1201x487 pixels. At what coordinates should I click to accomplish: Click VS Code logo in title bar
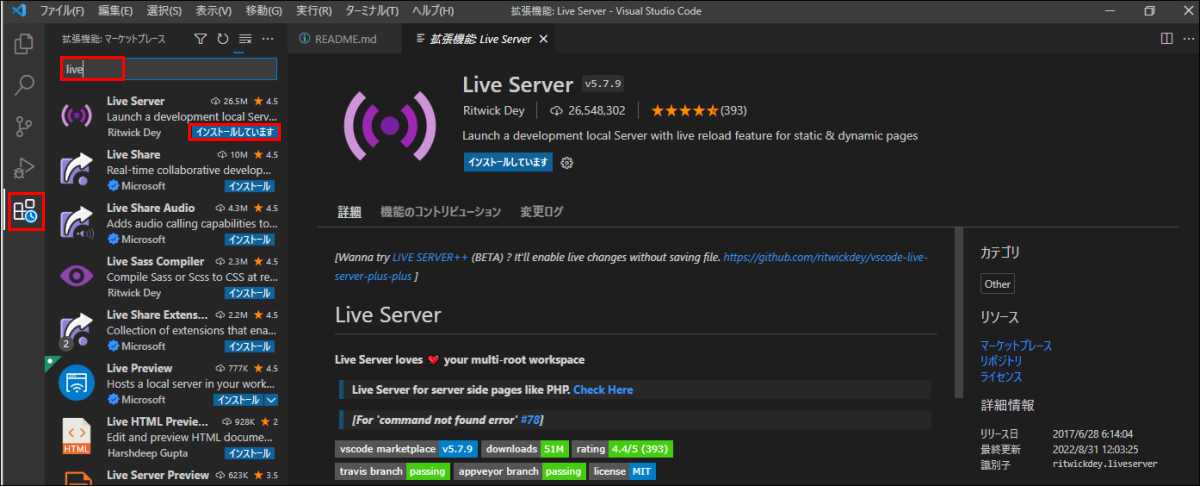pyautogui.click(x=18, y=10)
